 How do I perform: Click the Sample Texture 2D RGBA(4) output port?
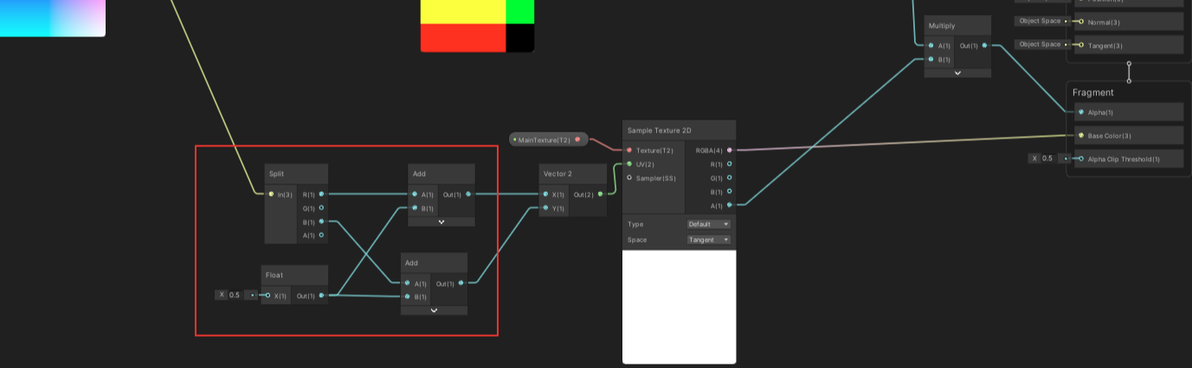pyautogui.click(x=730, y=151)
